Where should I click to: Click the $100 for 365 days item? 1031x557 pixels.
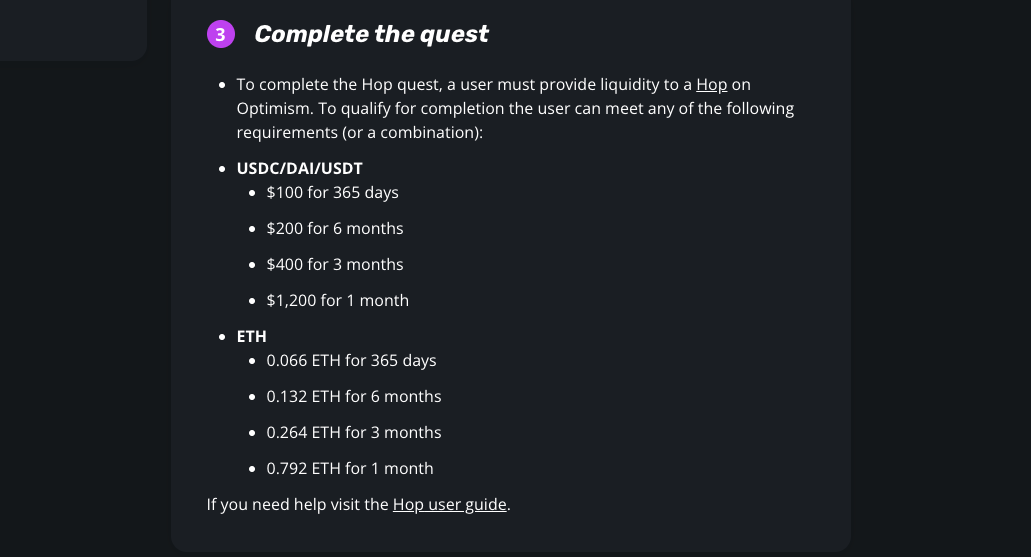pos(332,193)
